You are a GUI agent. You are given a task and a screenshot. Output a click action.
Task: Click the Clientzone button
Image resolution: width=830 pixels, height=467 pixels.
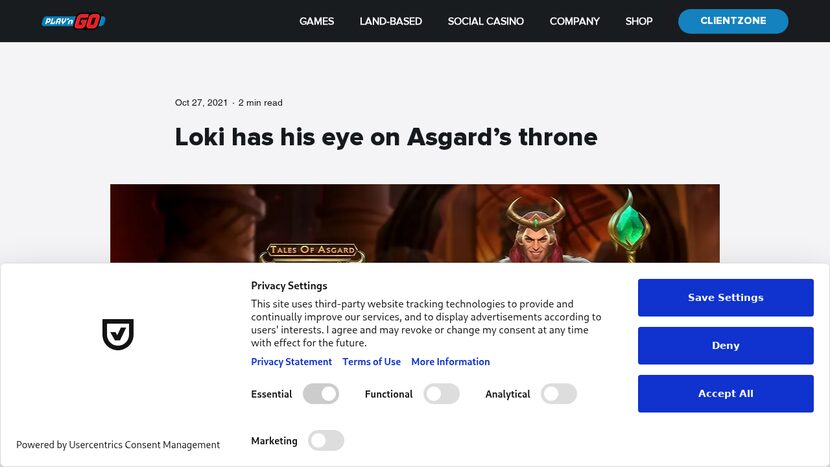pyautogui.click(x=733, y=21)
